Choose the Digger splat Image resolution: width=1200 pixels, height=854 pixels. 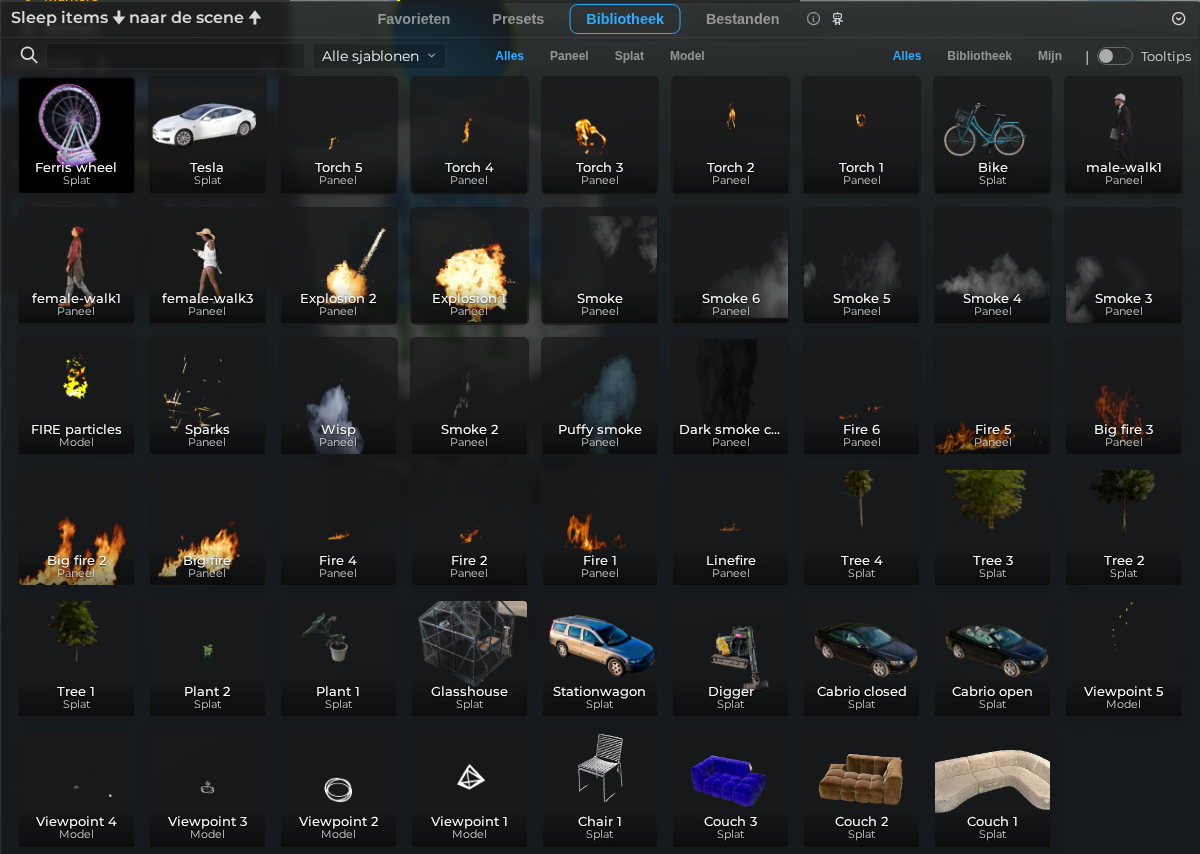(x=730, y=659)
